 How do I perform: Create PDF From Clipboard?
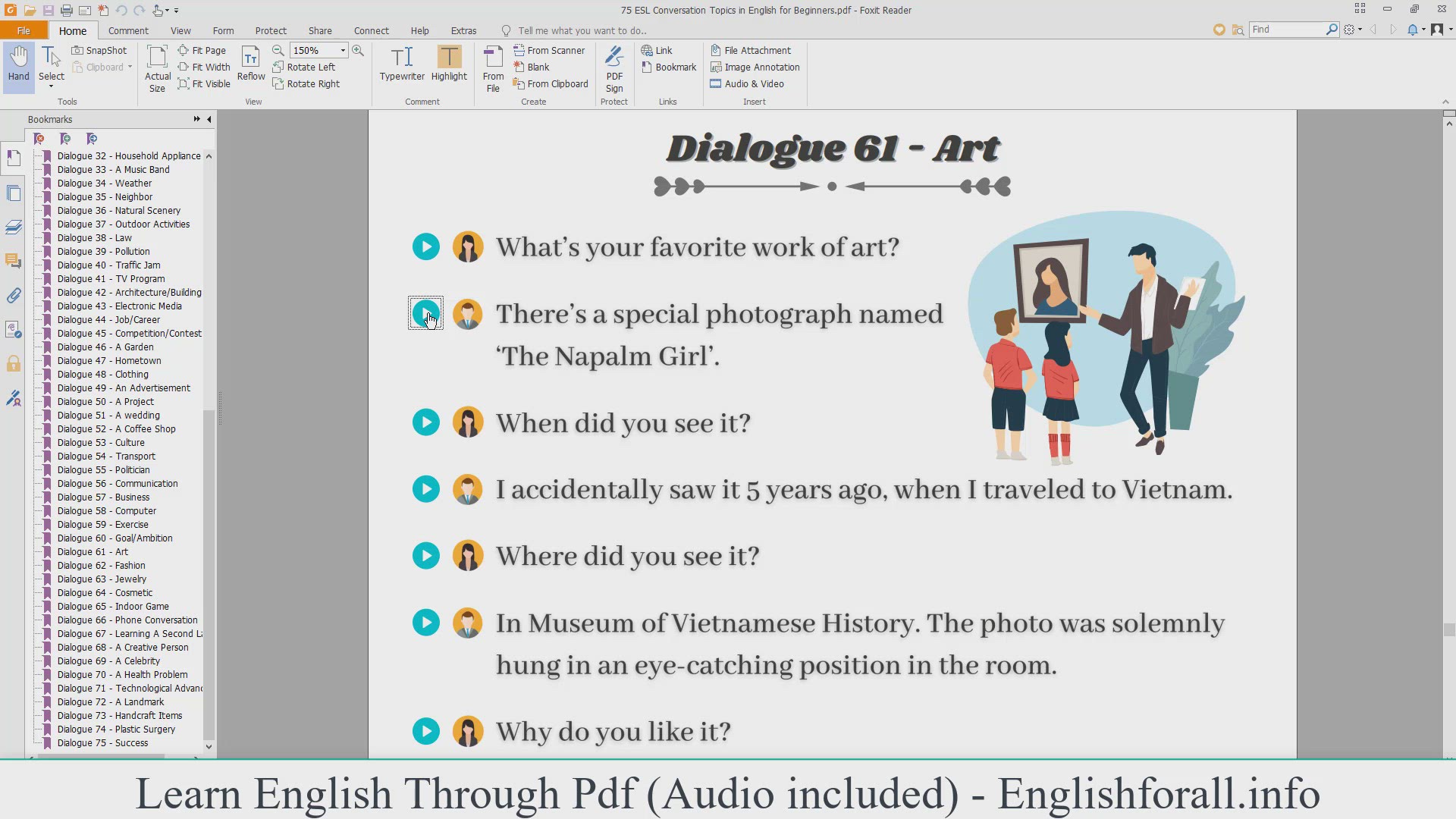coord(551,83)
